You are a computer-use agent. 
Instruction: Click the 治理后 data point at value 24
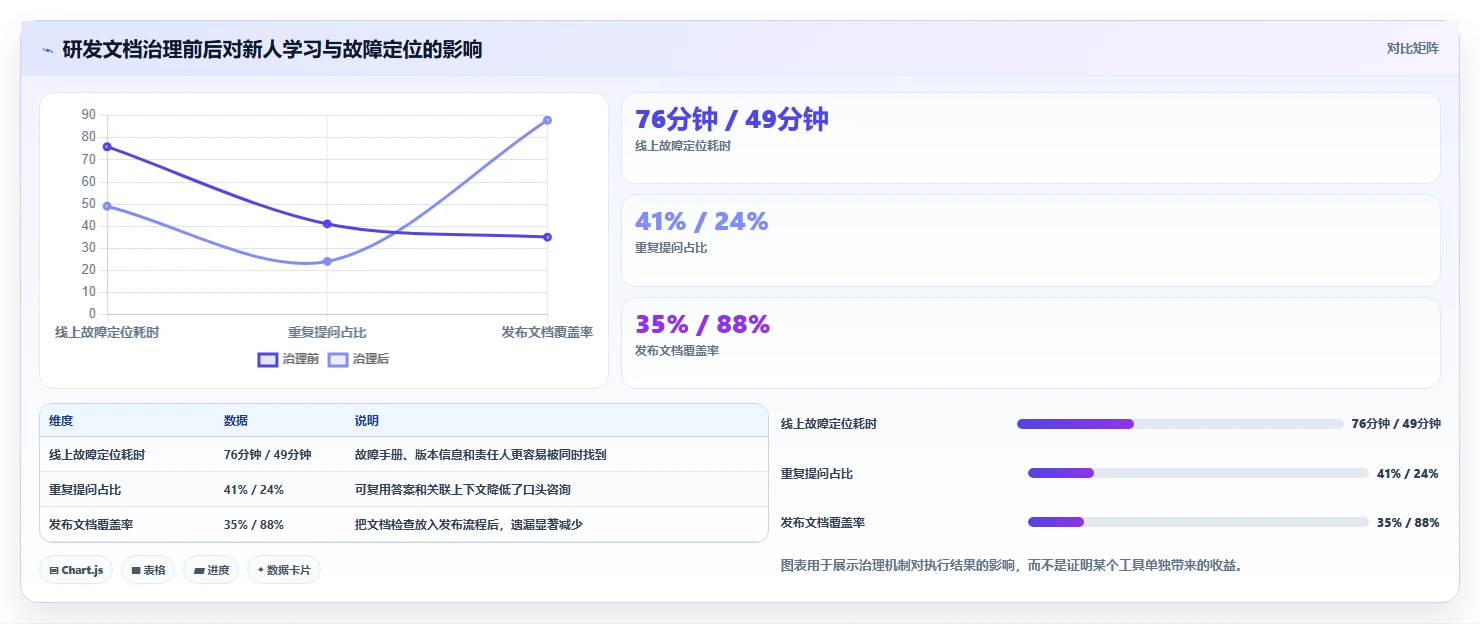tap(327, 261)
